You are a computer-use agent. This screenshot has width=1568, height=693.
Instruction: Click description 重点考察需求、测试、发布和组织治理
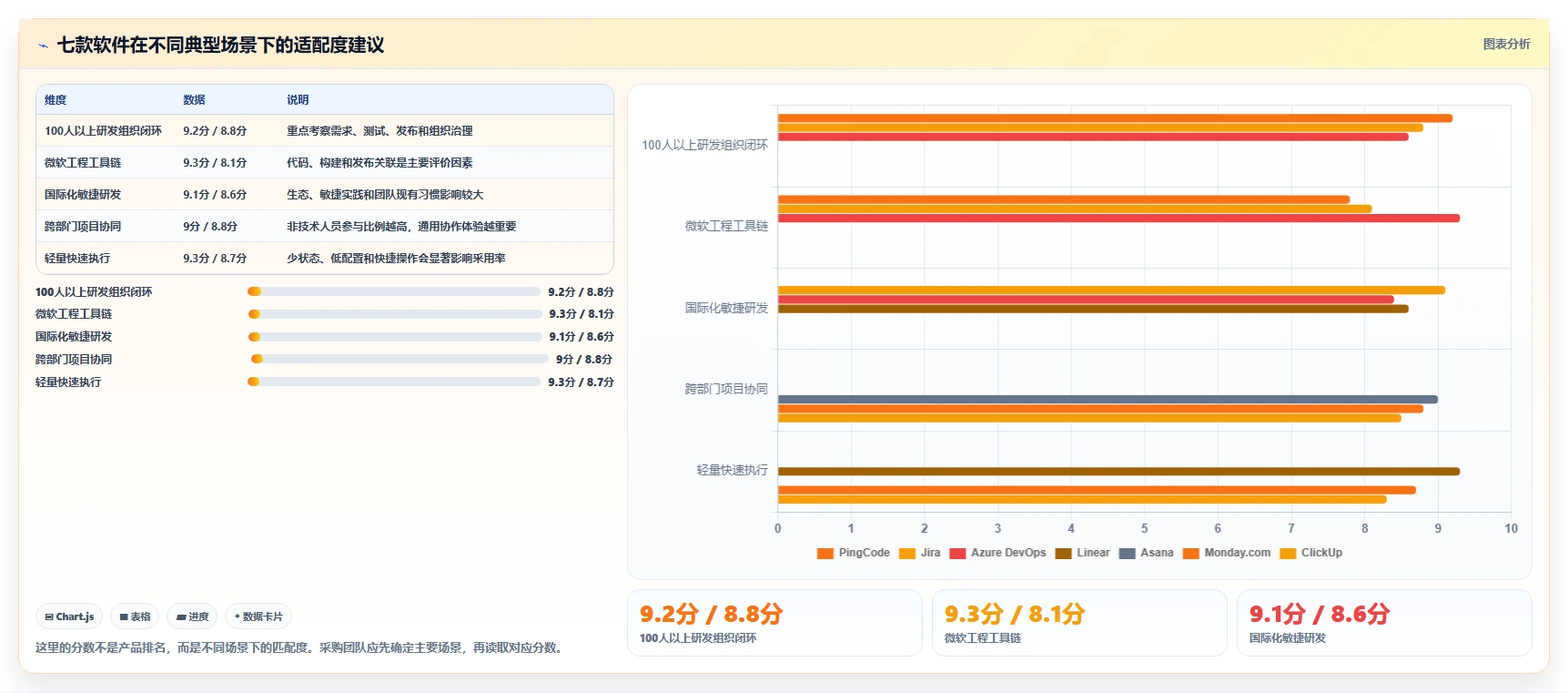click(x=379, y=131)
